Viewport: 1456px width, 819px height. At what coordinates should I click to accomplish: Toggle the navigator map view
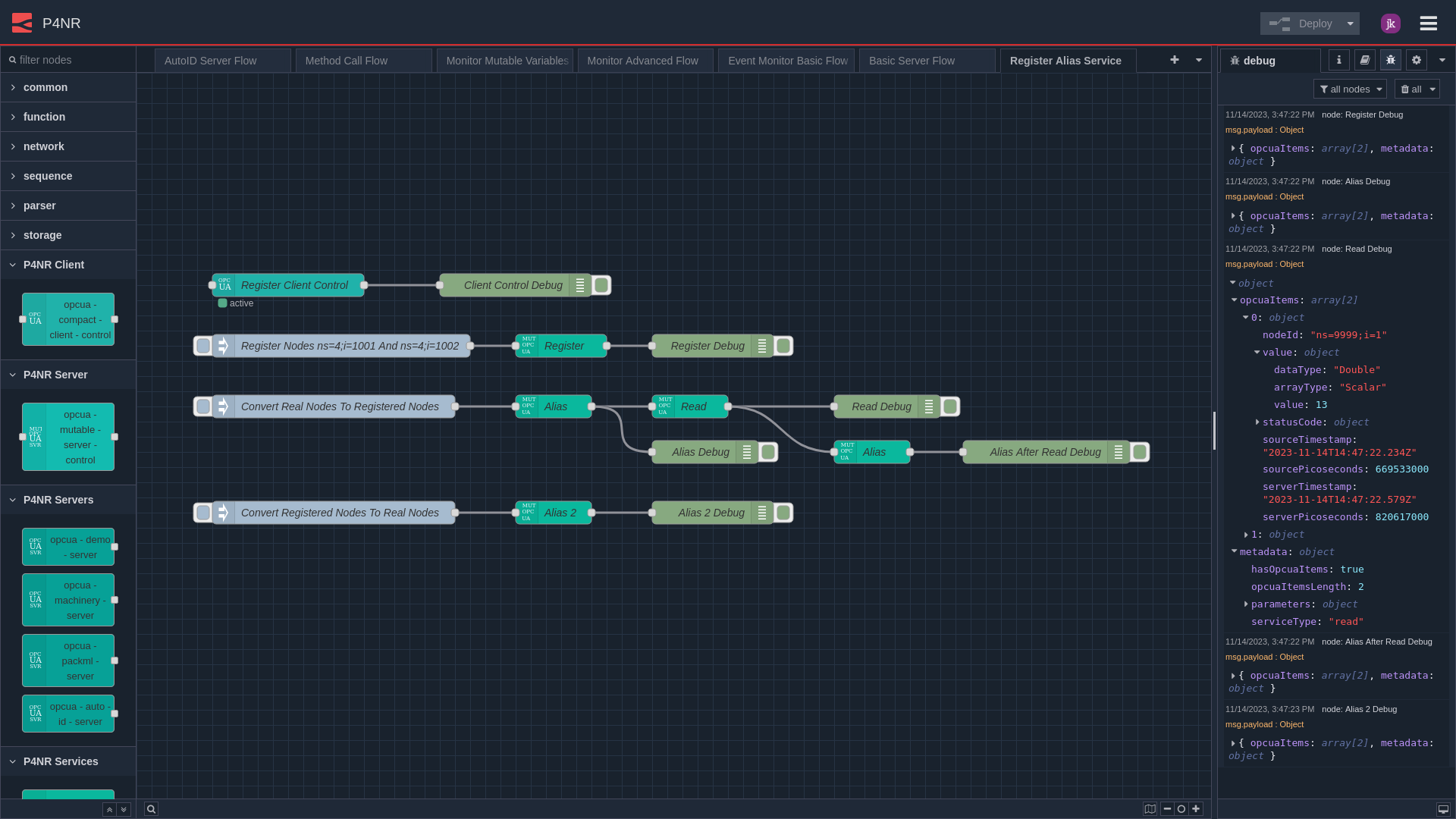coord(1150,809)
